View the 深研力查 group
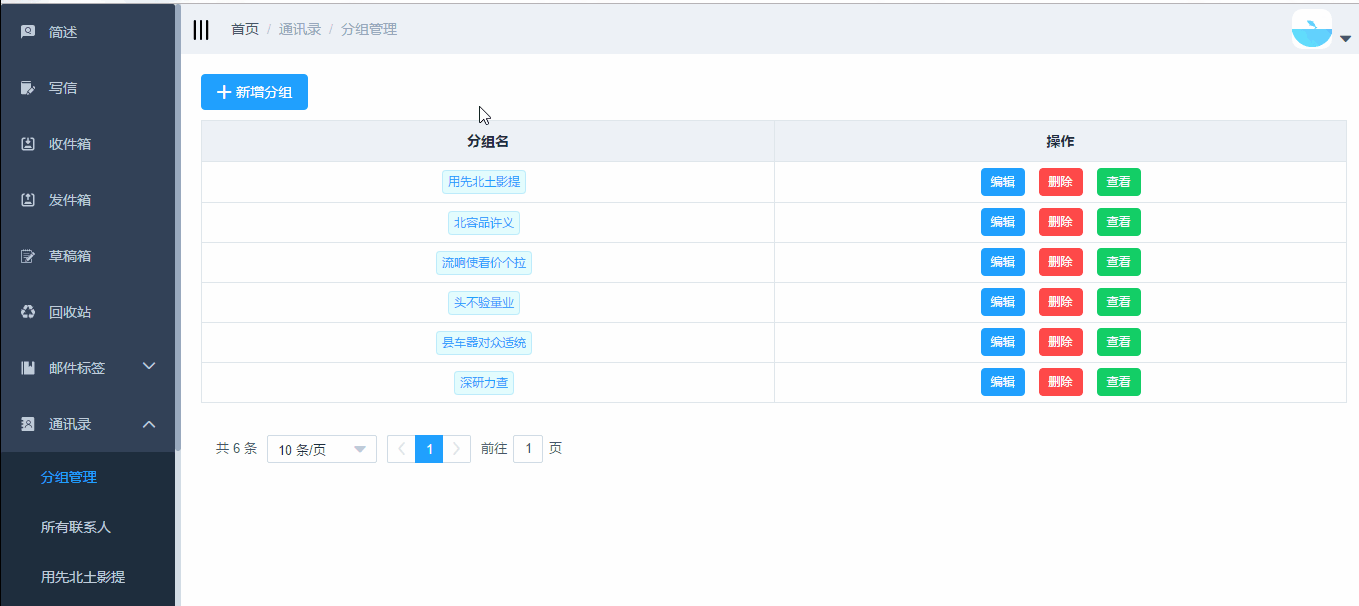The image size is (1359, 606). pyautogui.click(x=1118, y=382)
